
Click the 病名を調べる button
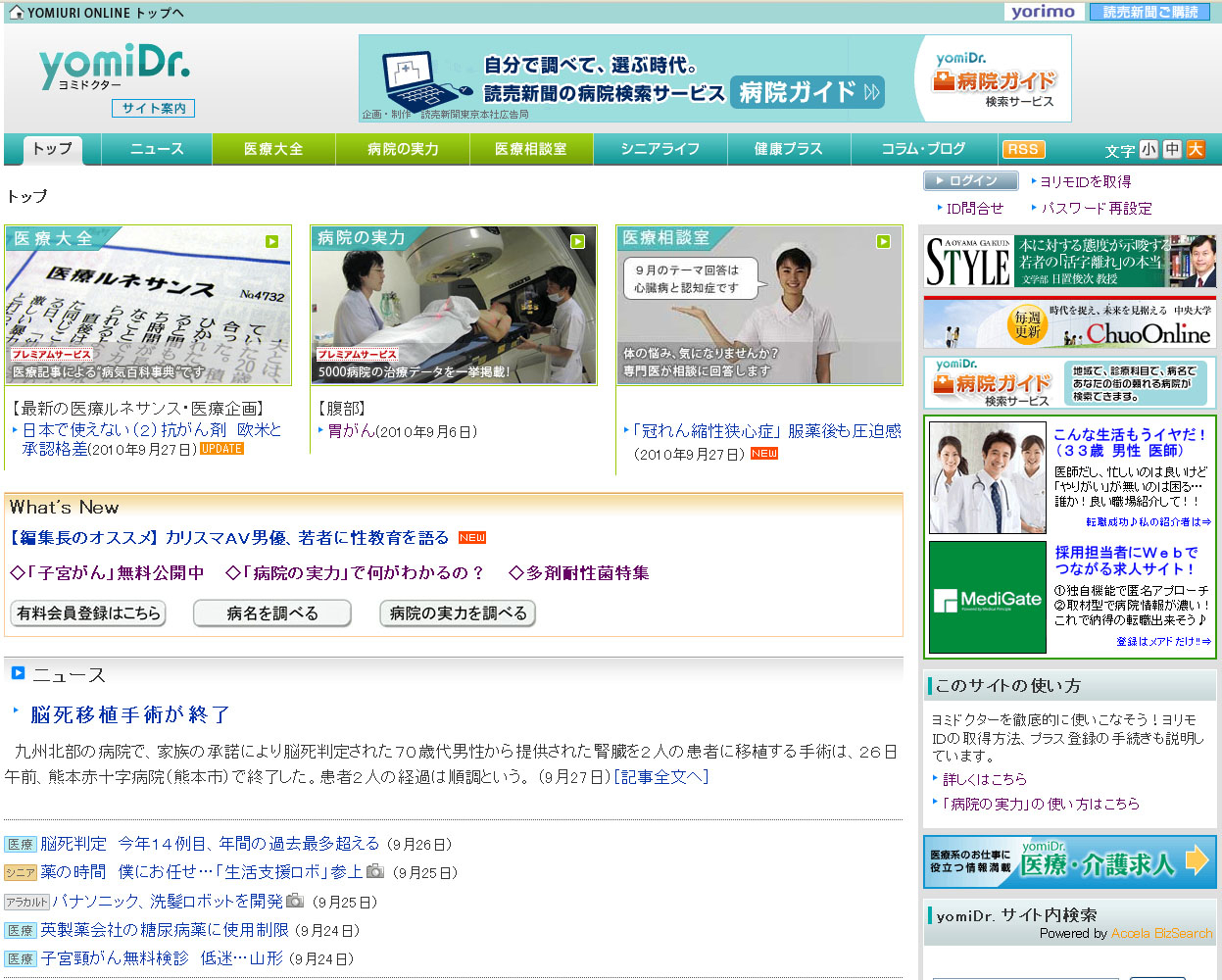[x=272, y=613]
